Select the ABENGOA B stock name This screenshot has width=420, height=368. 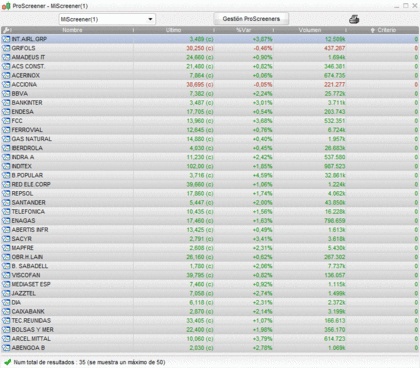(28, 348)
